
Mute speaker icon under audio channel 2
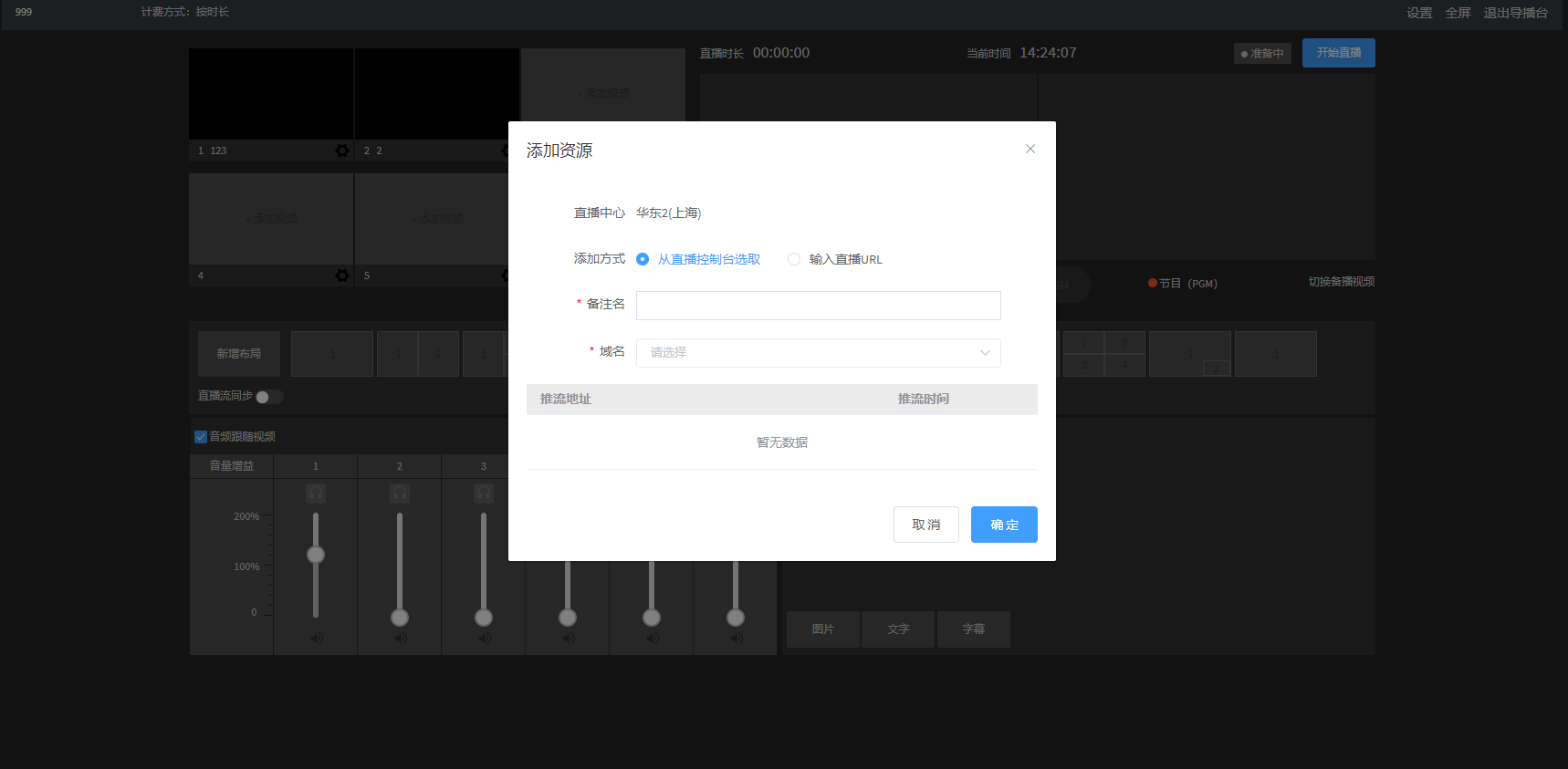click(400, 639)
